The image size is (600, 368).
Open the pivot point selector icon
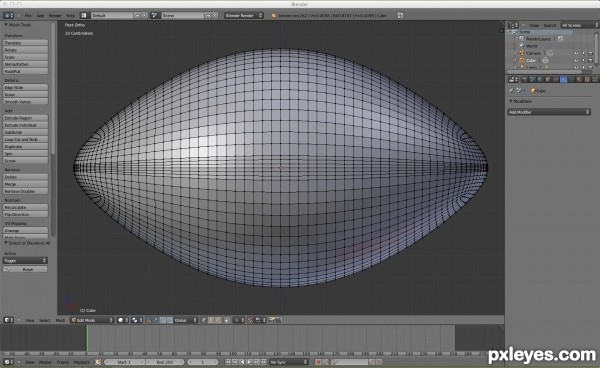[x=137, y=320]
